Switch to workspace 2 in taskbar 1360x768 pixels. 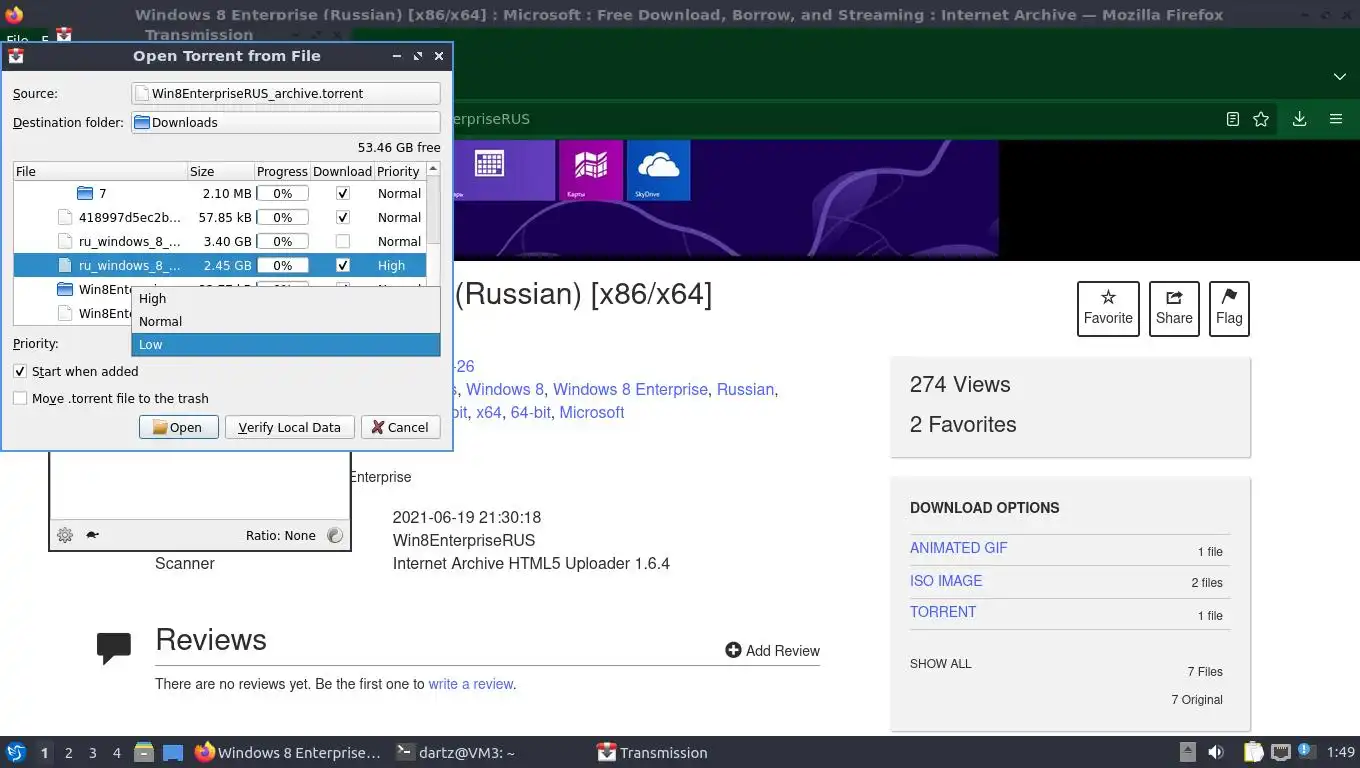69,753
